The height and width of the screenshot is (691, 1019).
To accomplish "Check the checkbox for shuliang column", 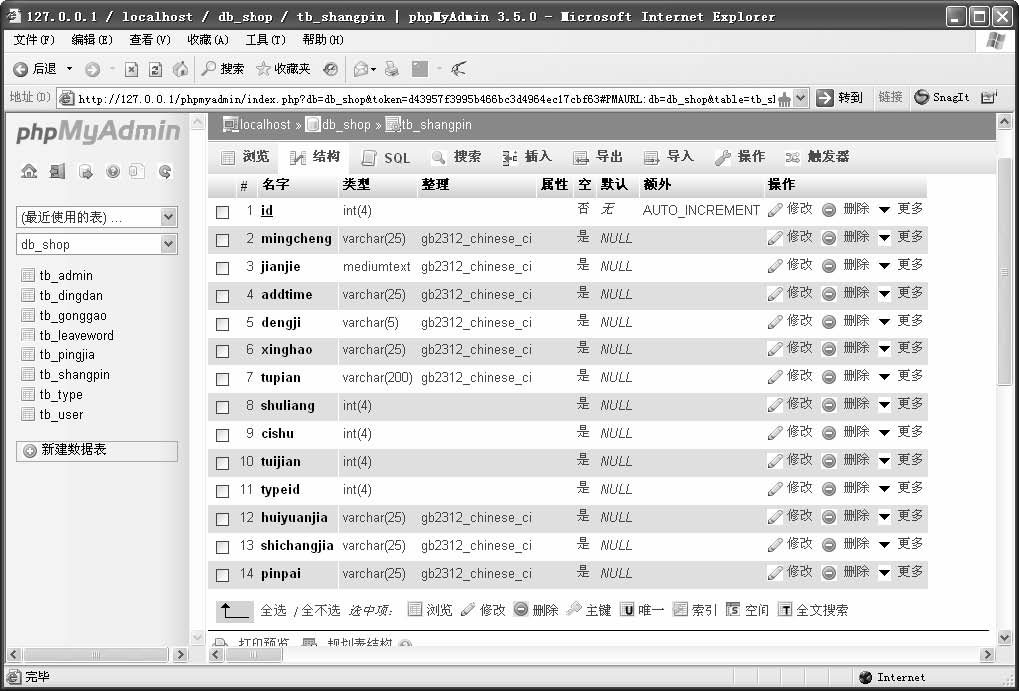I will [222, 407].
